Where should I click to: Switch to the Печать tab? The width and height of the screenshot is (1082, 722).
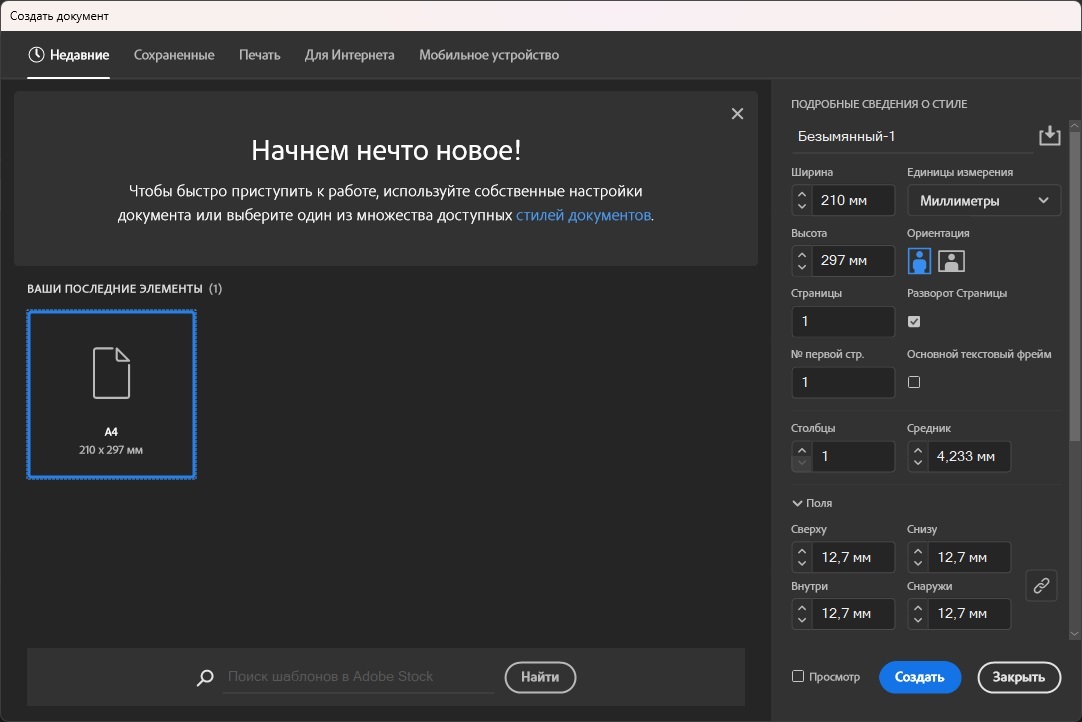point(259,55)
